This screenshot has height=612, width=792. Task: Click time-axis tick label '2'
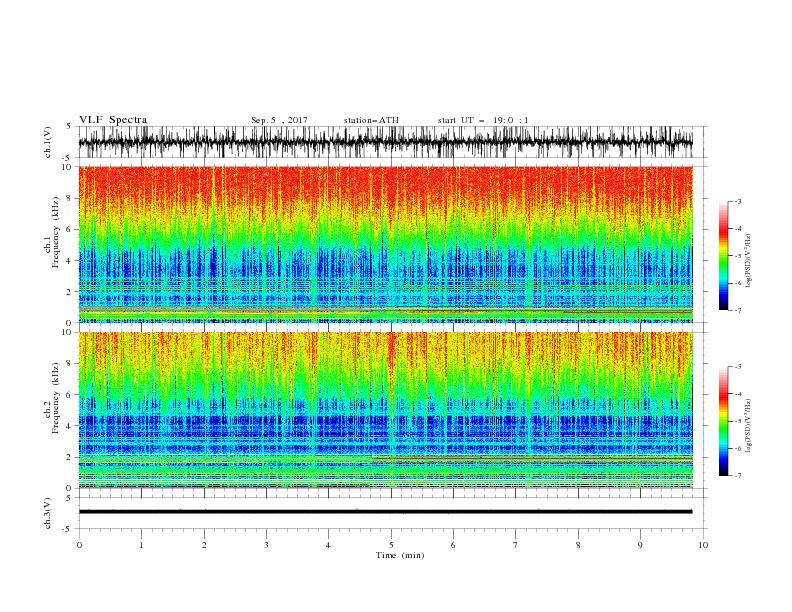click(x=204, y=545)
